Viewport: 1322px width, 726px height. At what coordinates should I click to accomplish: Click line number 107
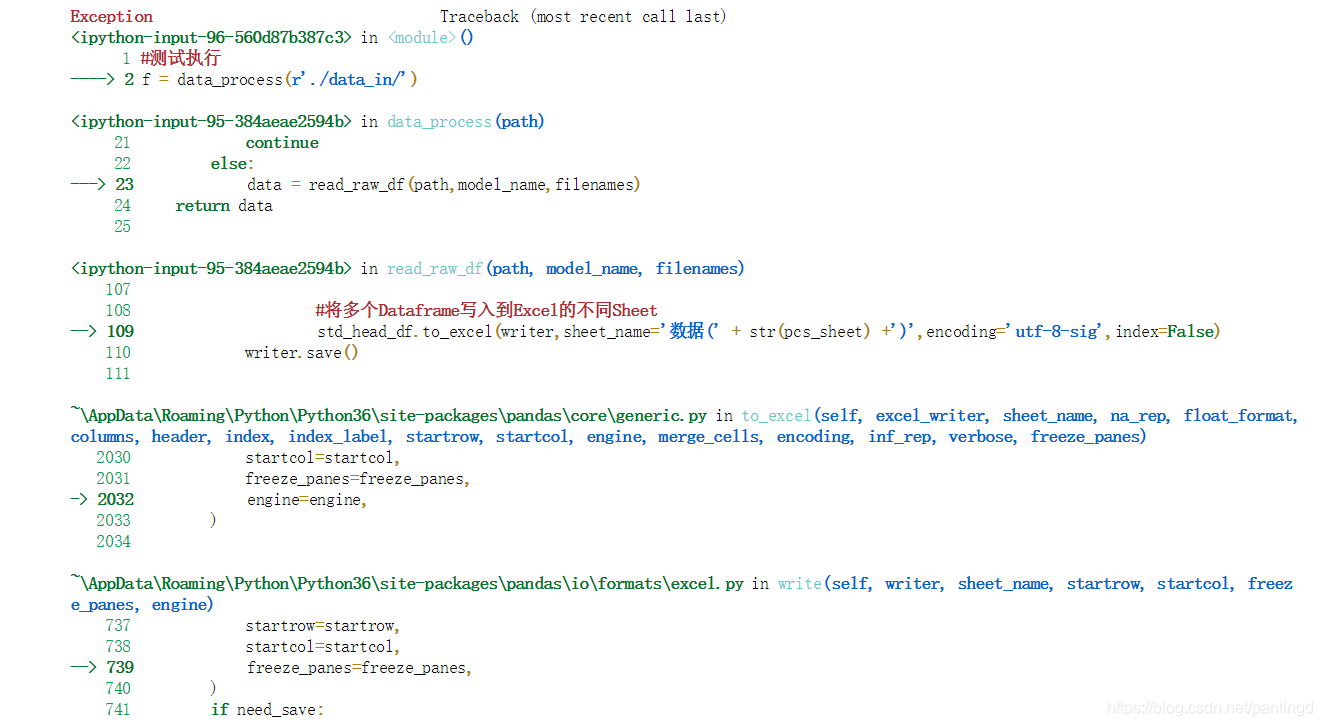pos(118,289)
